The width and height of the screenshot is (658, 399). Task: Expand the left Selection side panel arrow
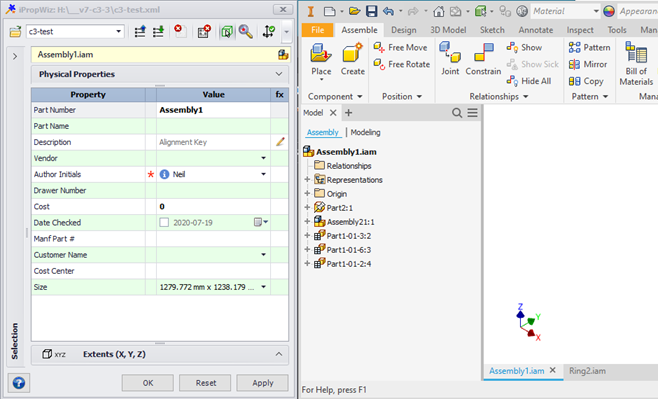pyautogui.click(x=15, y=56)
